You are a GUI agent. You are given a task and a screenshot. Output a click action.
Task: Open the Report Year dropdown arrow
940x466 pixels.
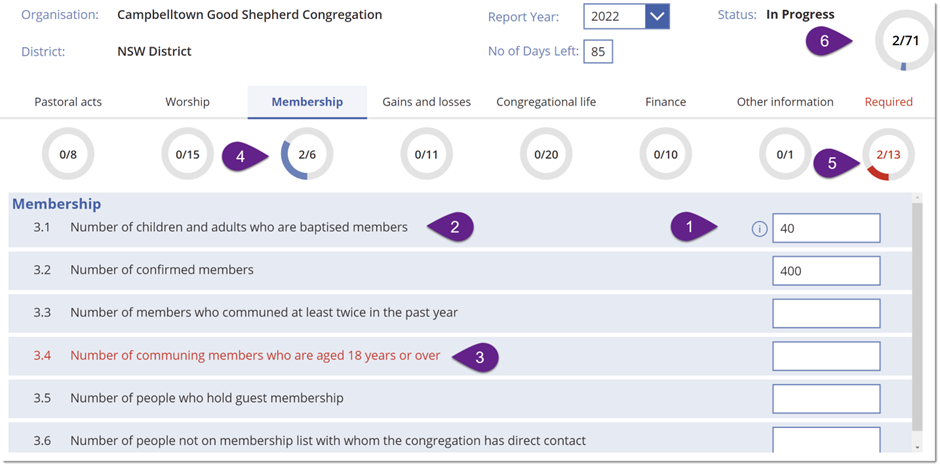pyautogui.click(x=657, y=17)
